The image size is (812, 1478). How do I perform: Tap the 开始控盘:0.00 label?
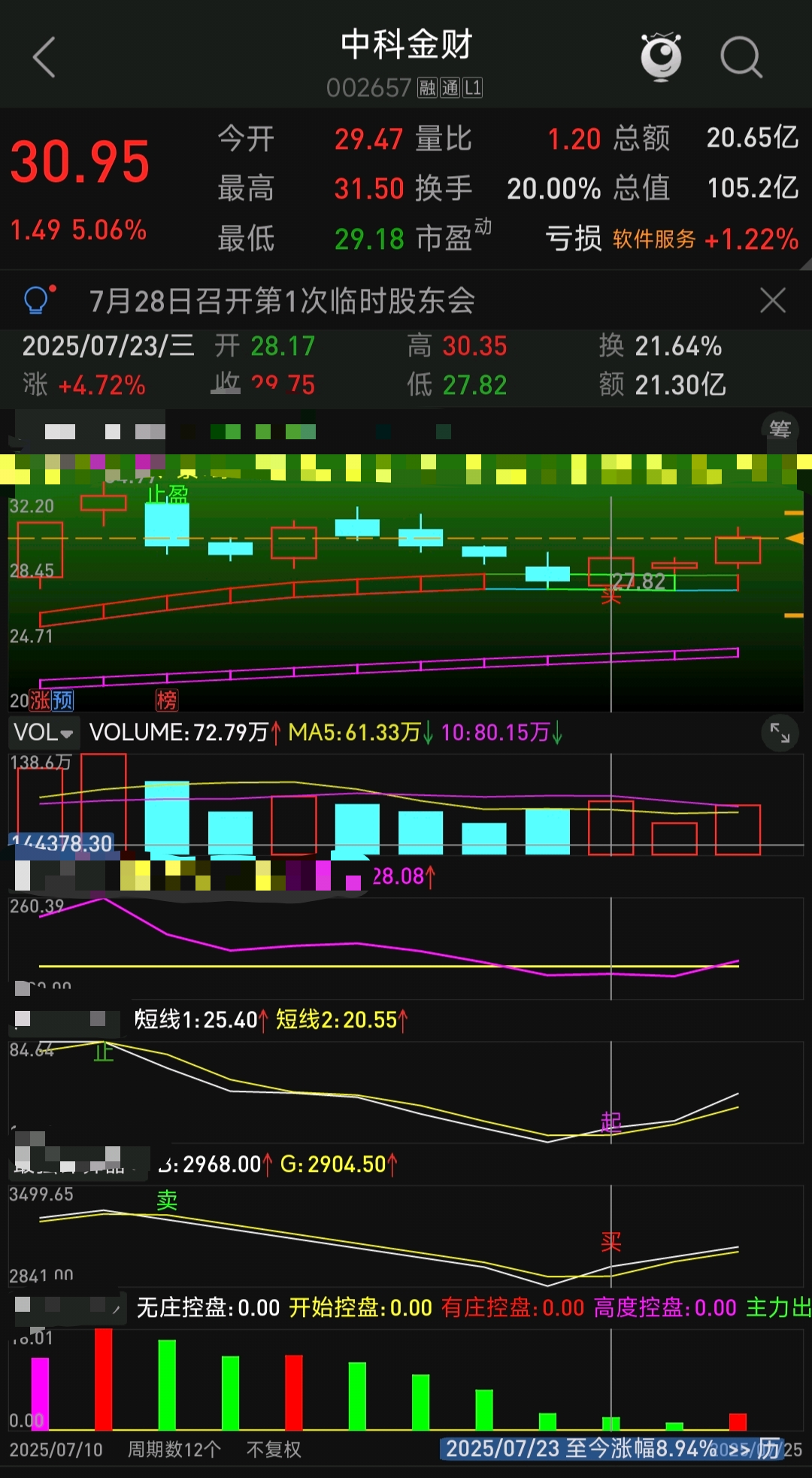(361, 1308)
